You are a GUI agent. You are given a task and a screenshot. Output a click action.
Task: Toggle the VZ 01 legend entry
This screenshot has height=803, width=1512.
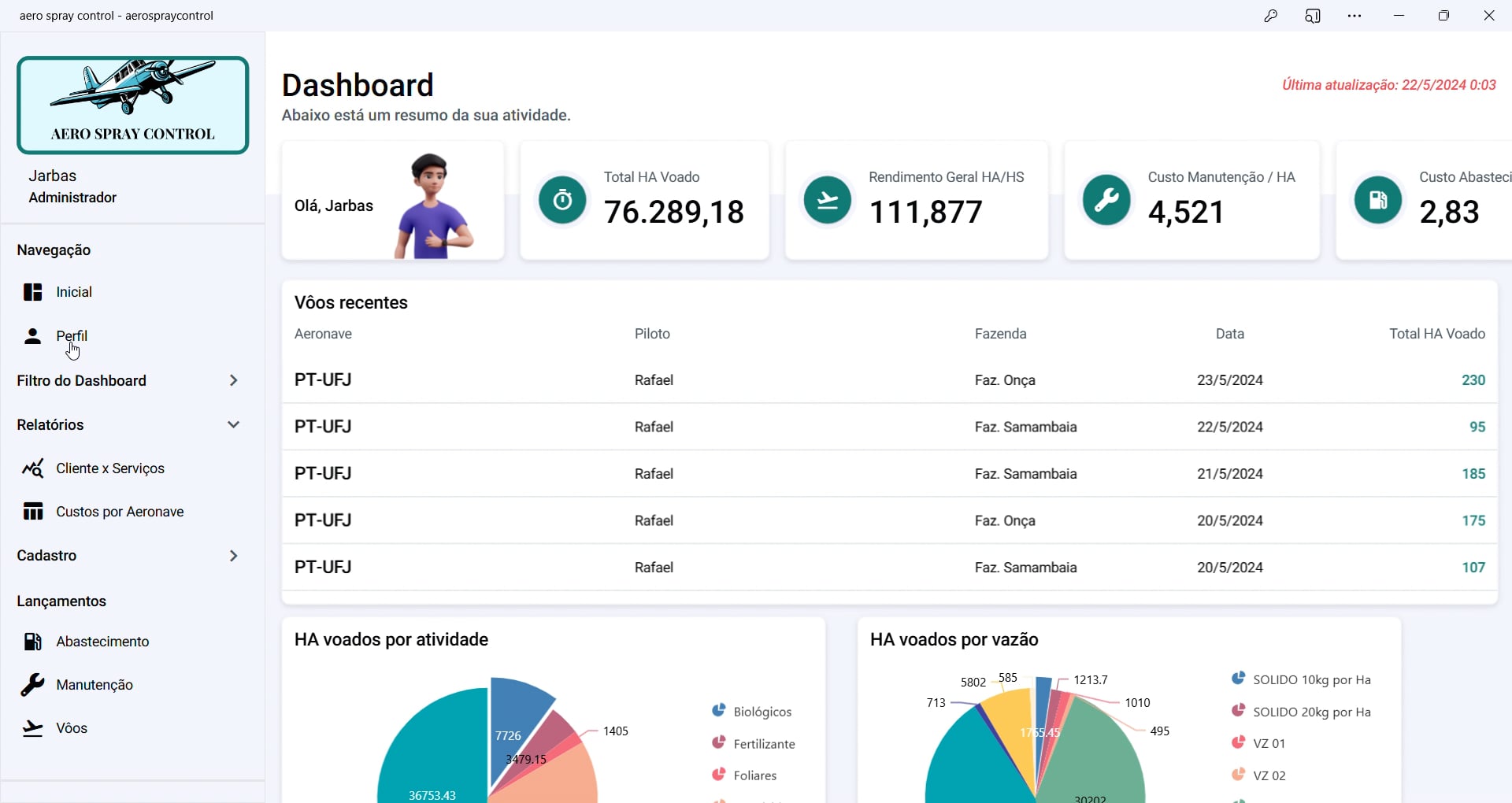[1258, 743]
